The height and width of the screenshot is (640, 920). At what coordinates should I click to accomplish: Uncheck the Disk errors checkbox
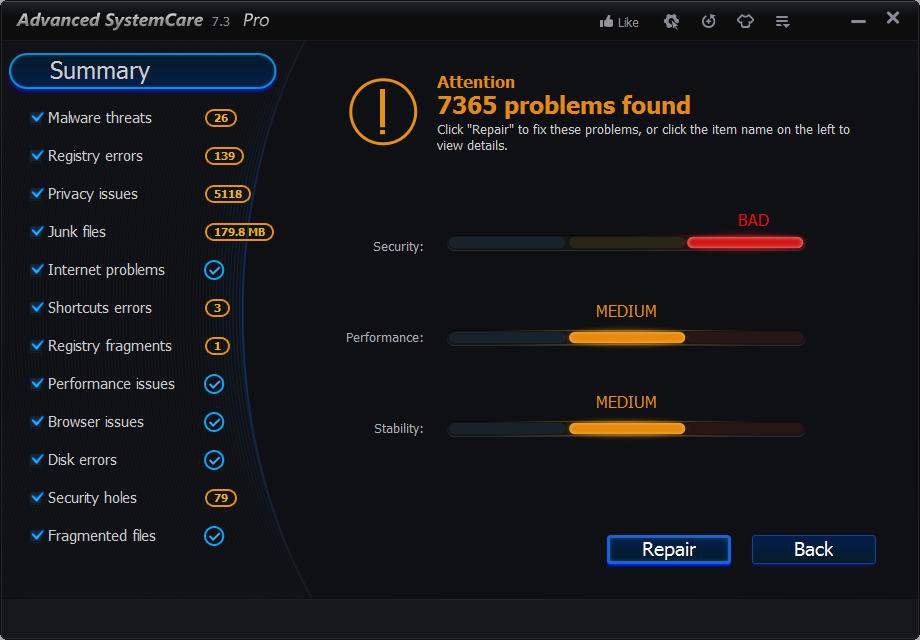pos(37,459)
